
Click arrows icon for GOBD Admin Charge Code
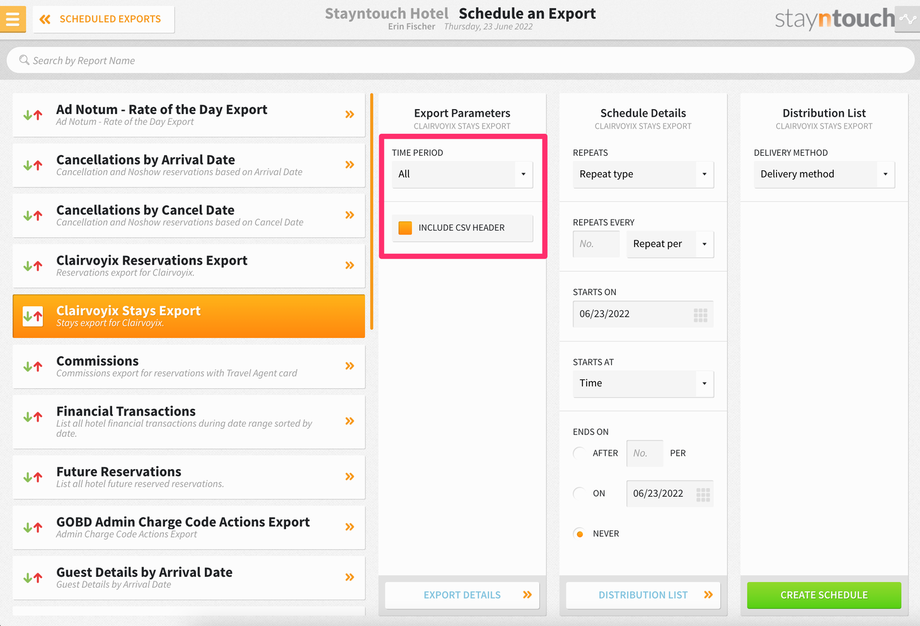[33, 527]
